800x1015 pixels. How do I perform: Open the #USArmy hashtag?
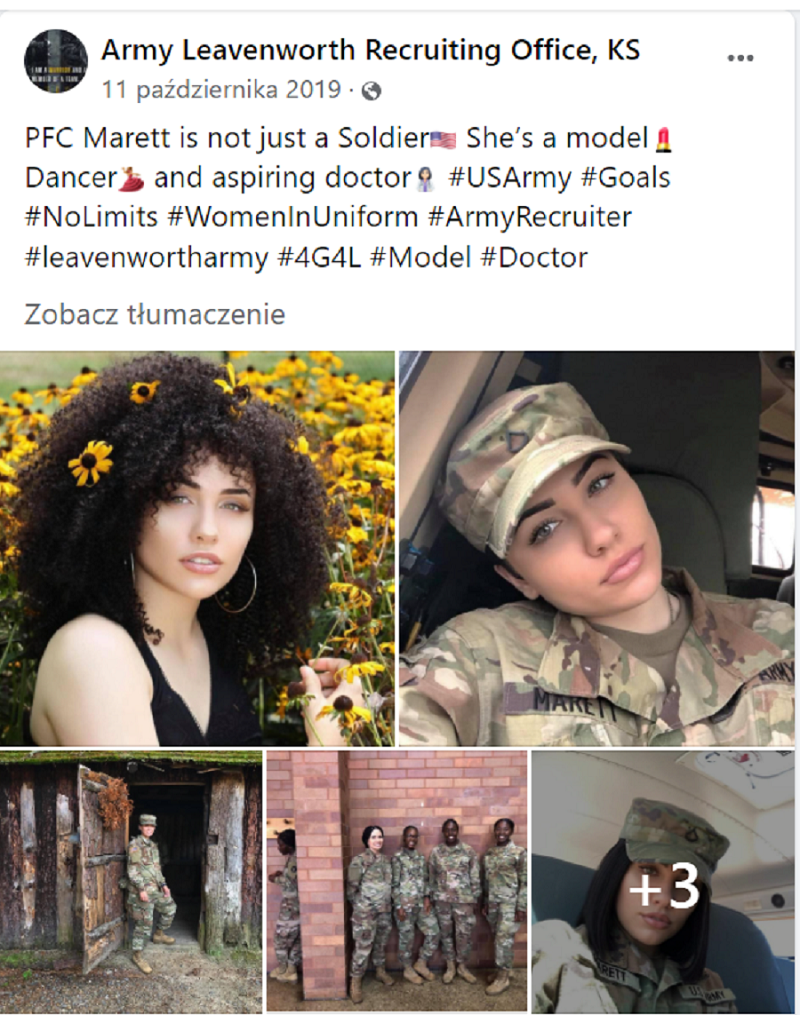510,178
